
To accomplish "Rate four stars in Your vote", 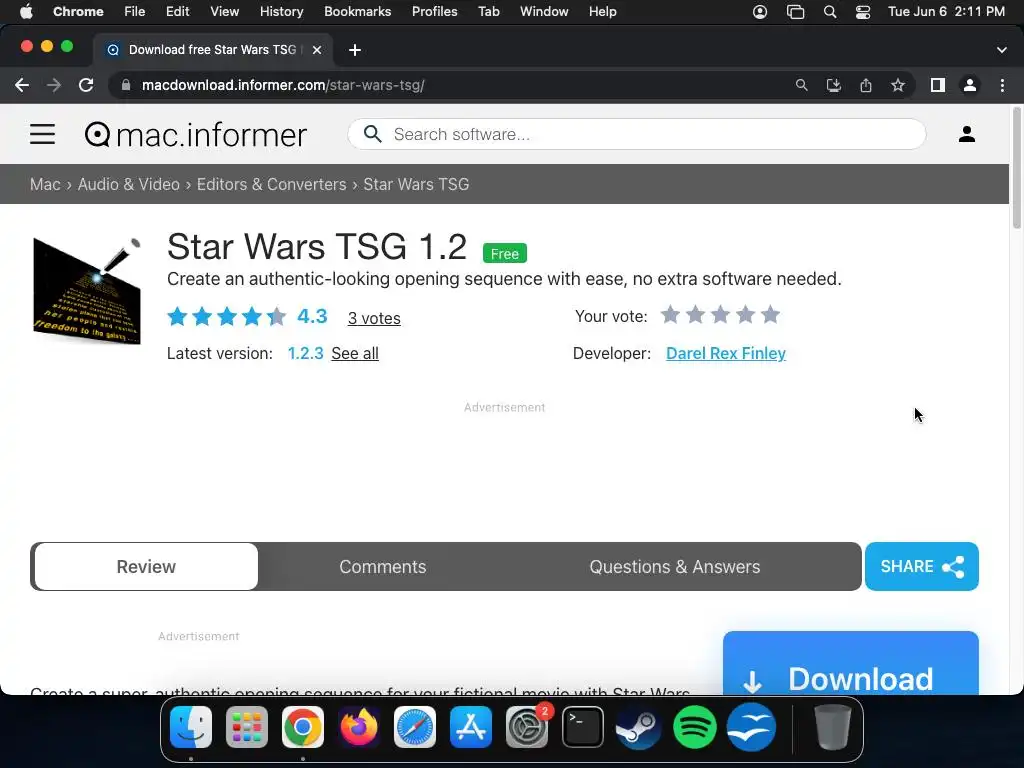I will [x=745, y=315].
